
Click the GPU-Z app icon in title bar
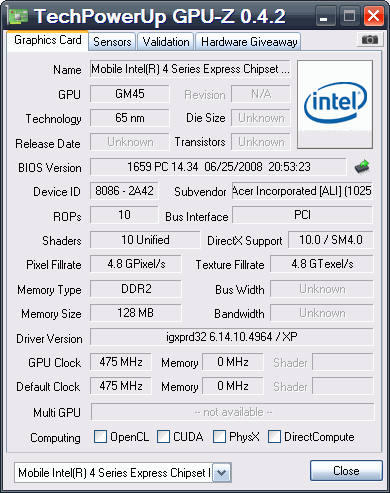click(x=17, y=16)
